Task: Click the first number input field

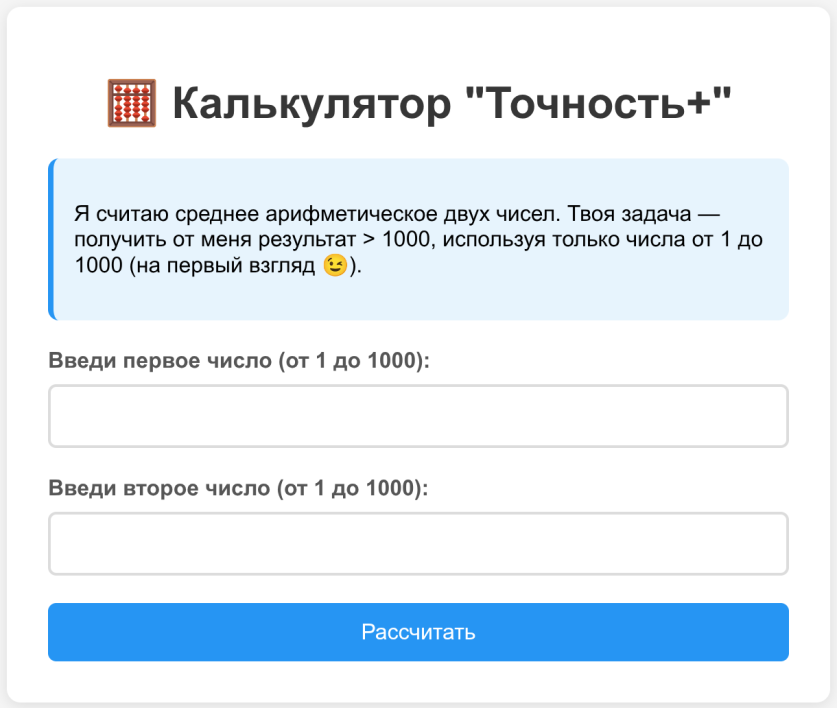Action: point(418,416)
